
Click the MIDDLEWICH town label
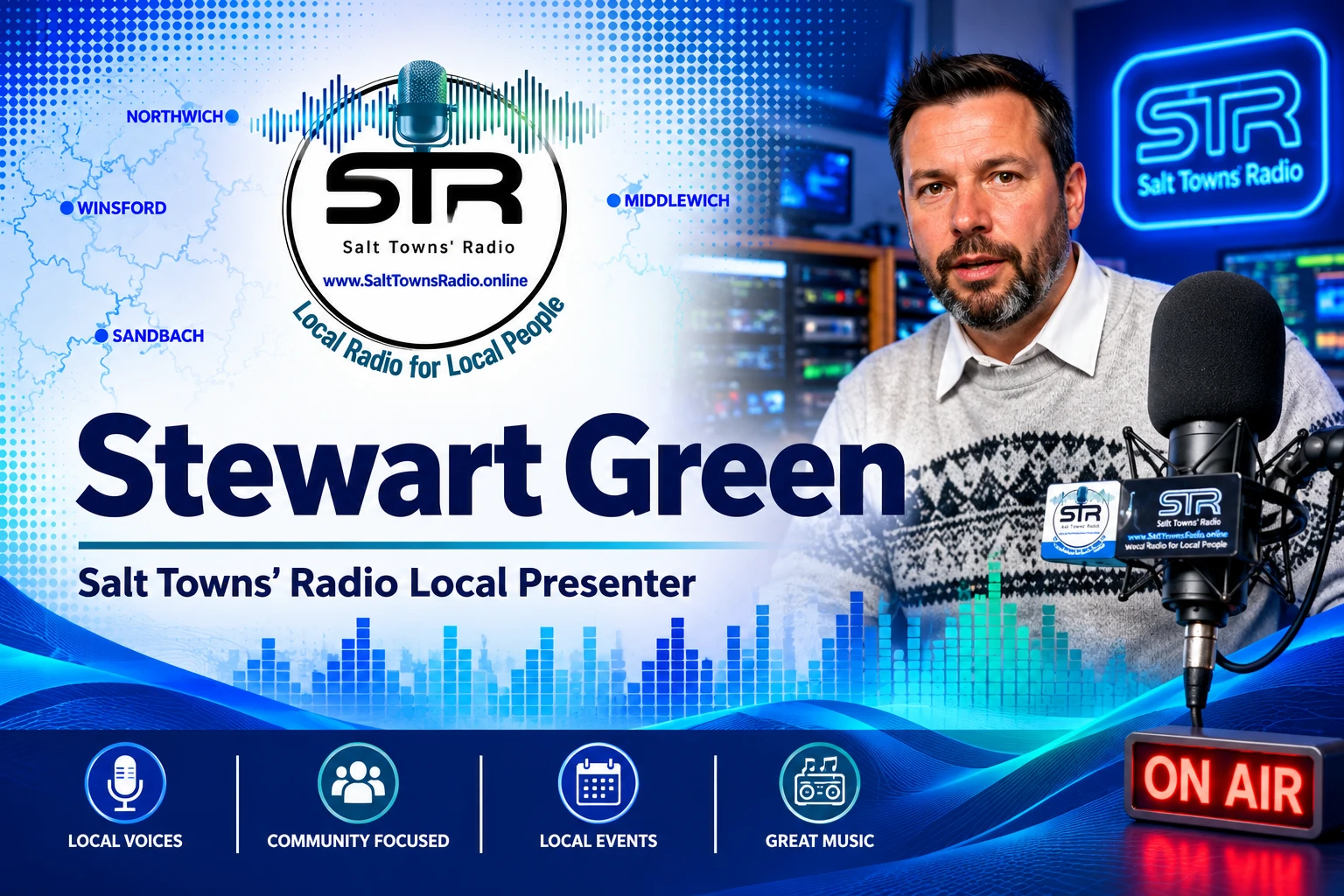[676, 200]
